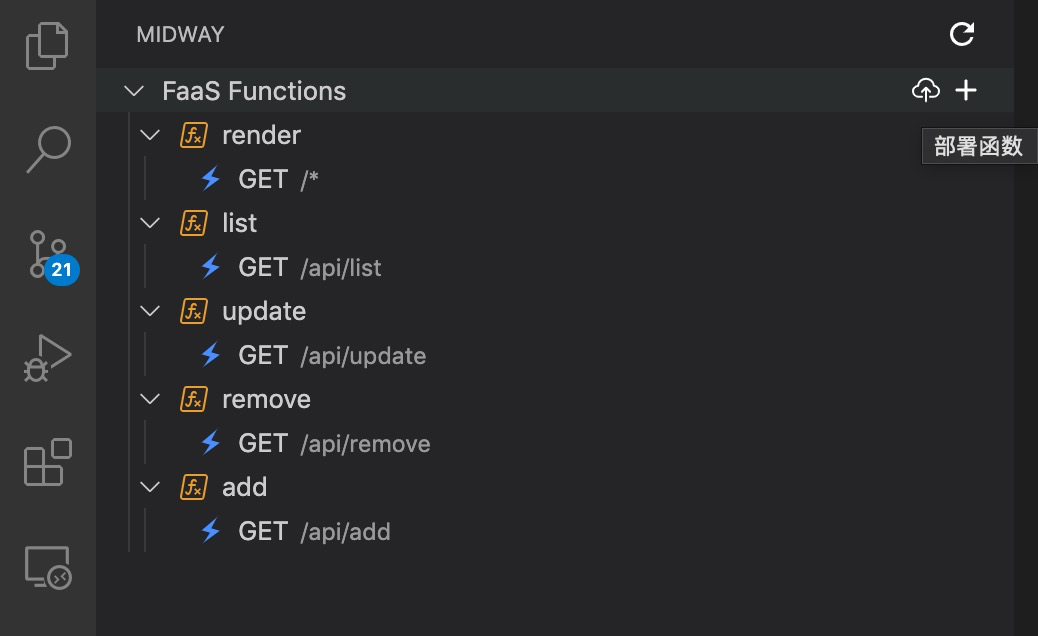Collapse the remove function node
The height and width of the screenshot is (636, 1038).
point(150,399)
